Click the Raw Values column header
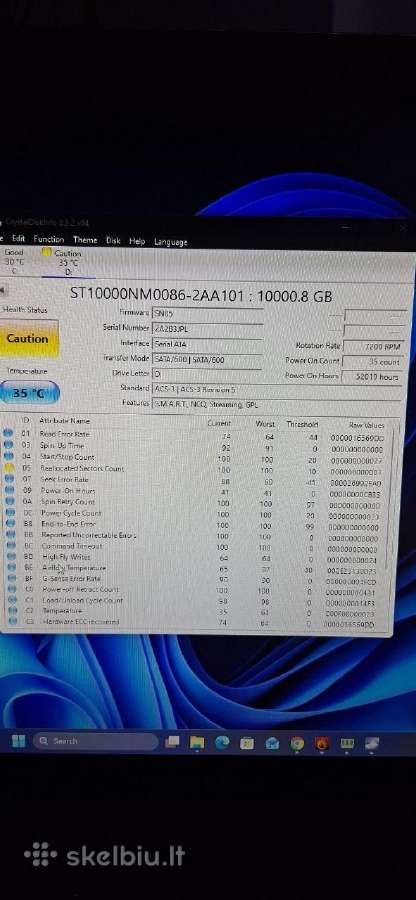 366,425
